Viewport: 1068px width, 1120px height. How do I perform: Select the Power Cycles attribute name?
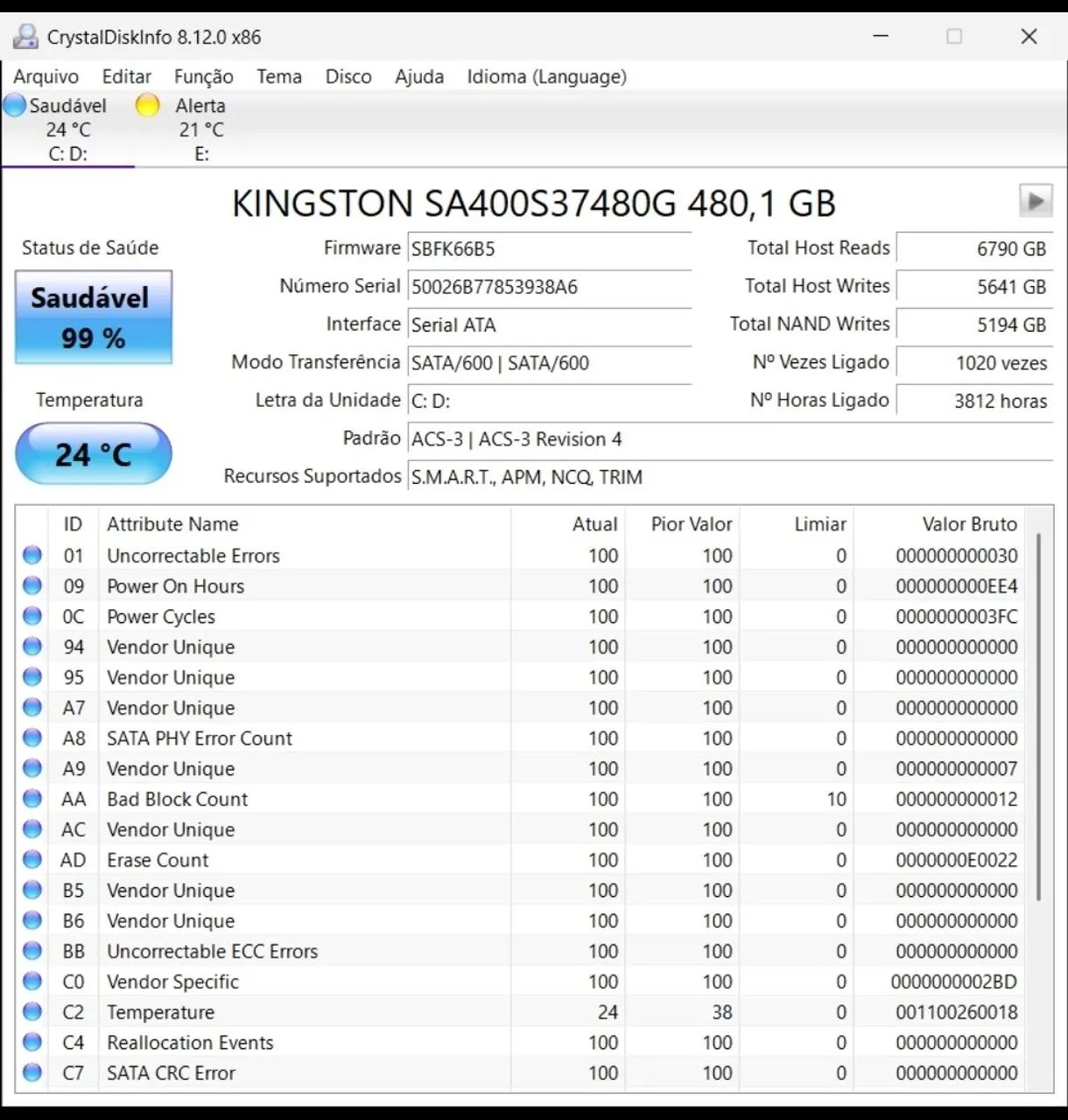(x=161, y=617)
